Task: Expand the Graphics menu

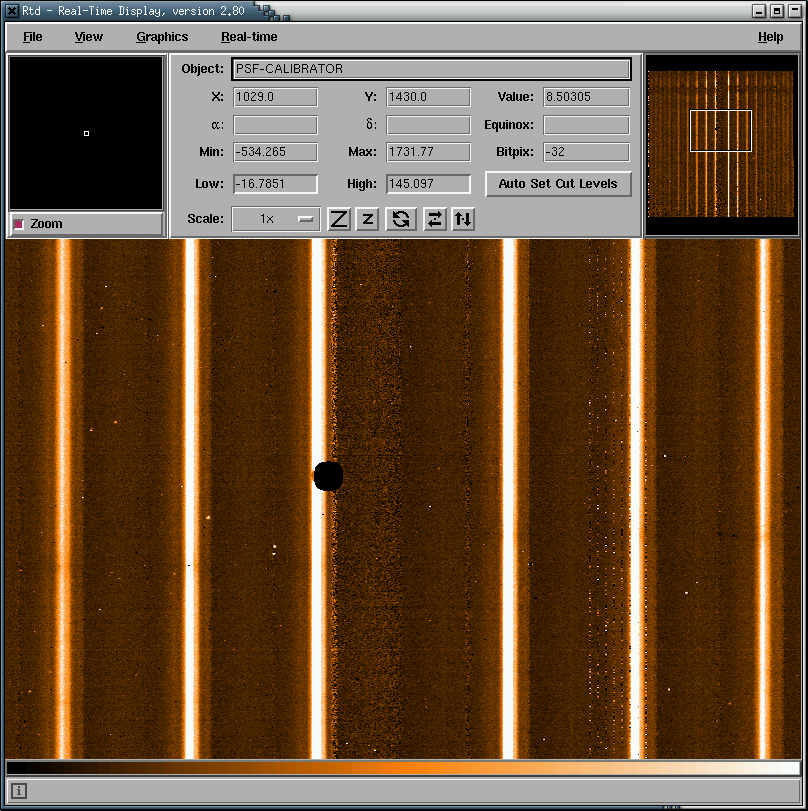Action: point(162,37)
